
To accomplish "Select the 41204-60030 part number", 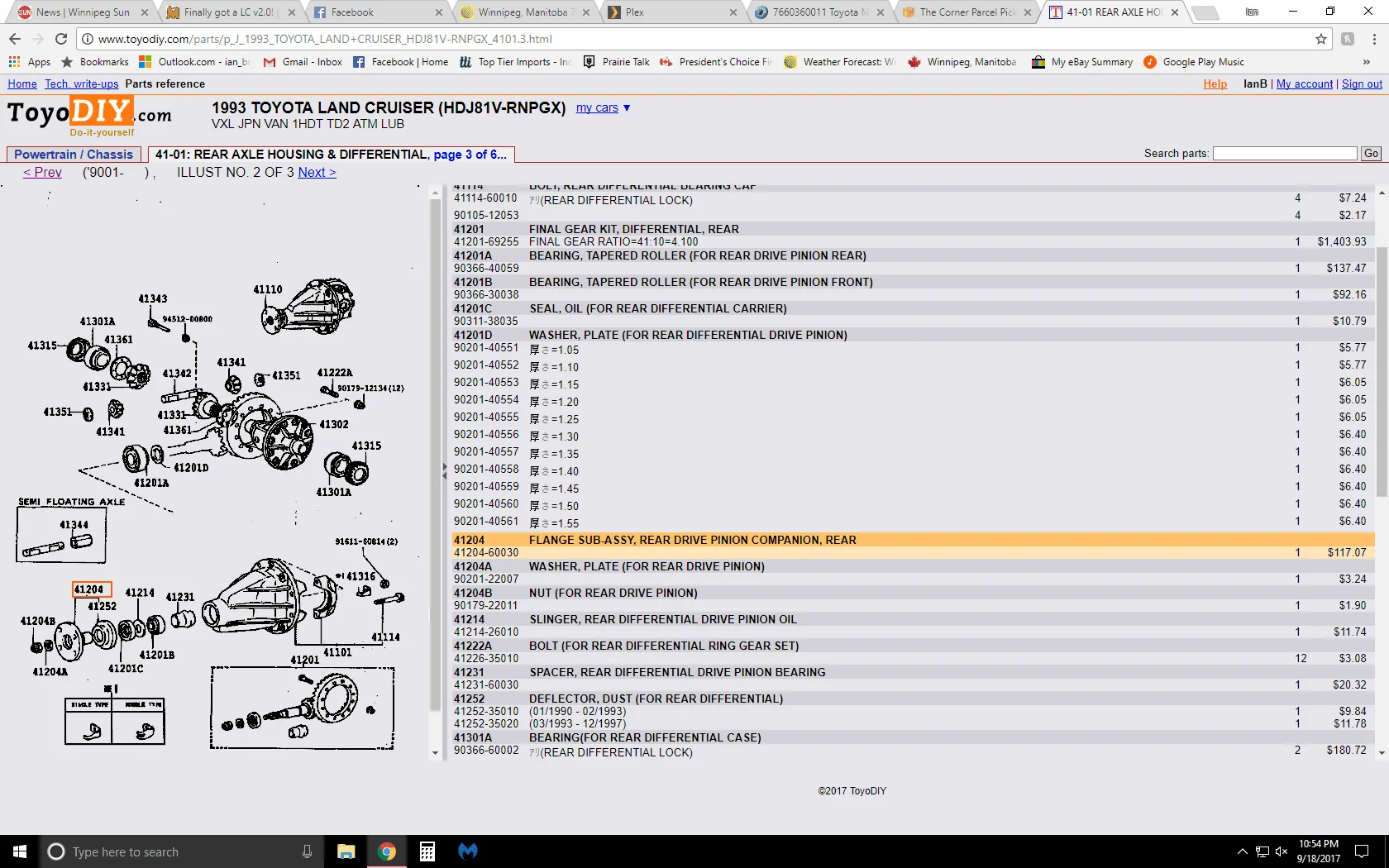I will 486,553.
